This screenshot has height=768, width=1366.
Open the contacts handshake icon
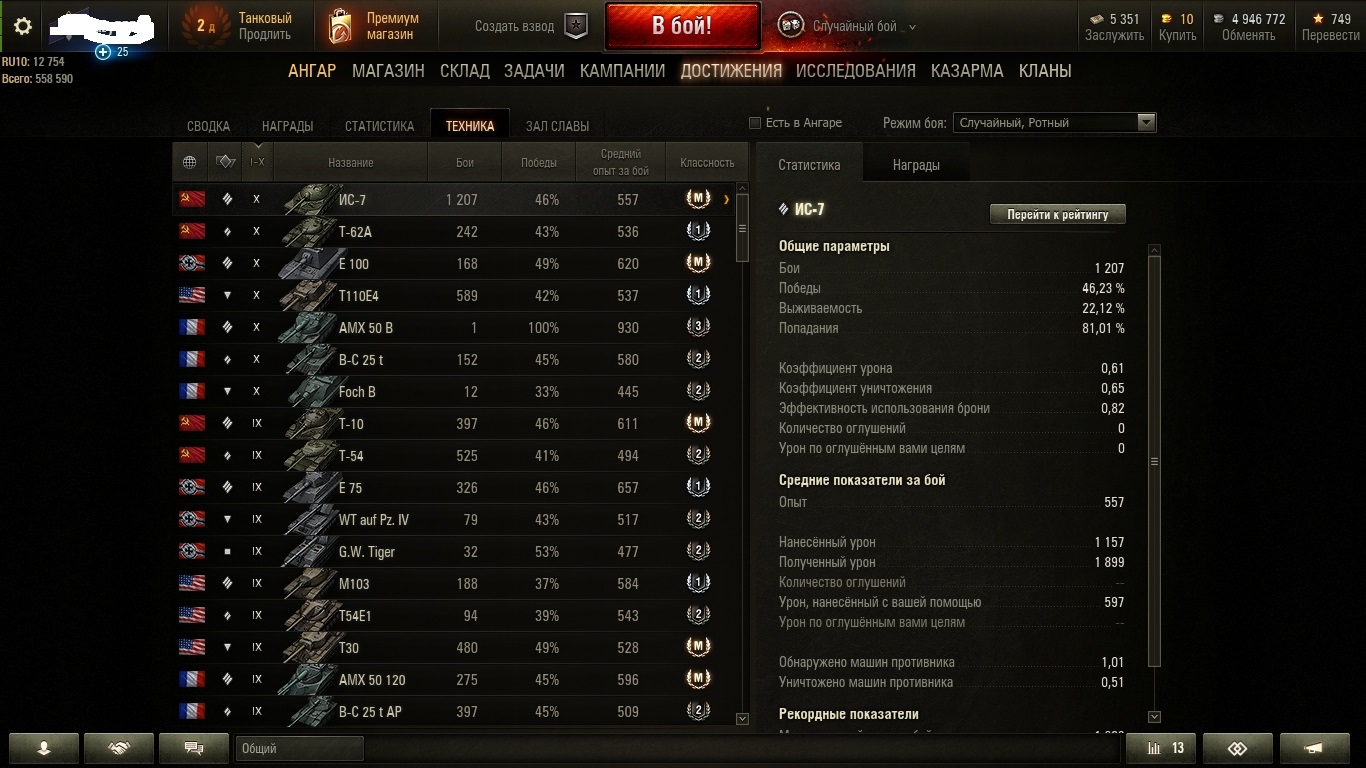pos(119,748)
